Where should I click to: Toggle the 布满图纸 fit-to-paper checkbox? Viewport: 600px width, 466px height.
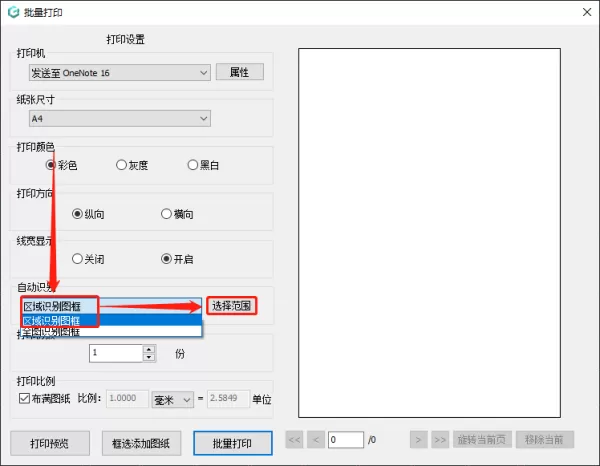click(x=24, y=399)
